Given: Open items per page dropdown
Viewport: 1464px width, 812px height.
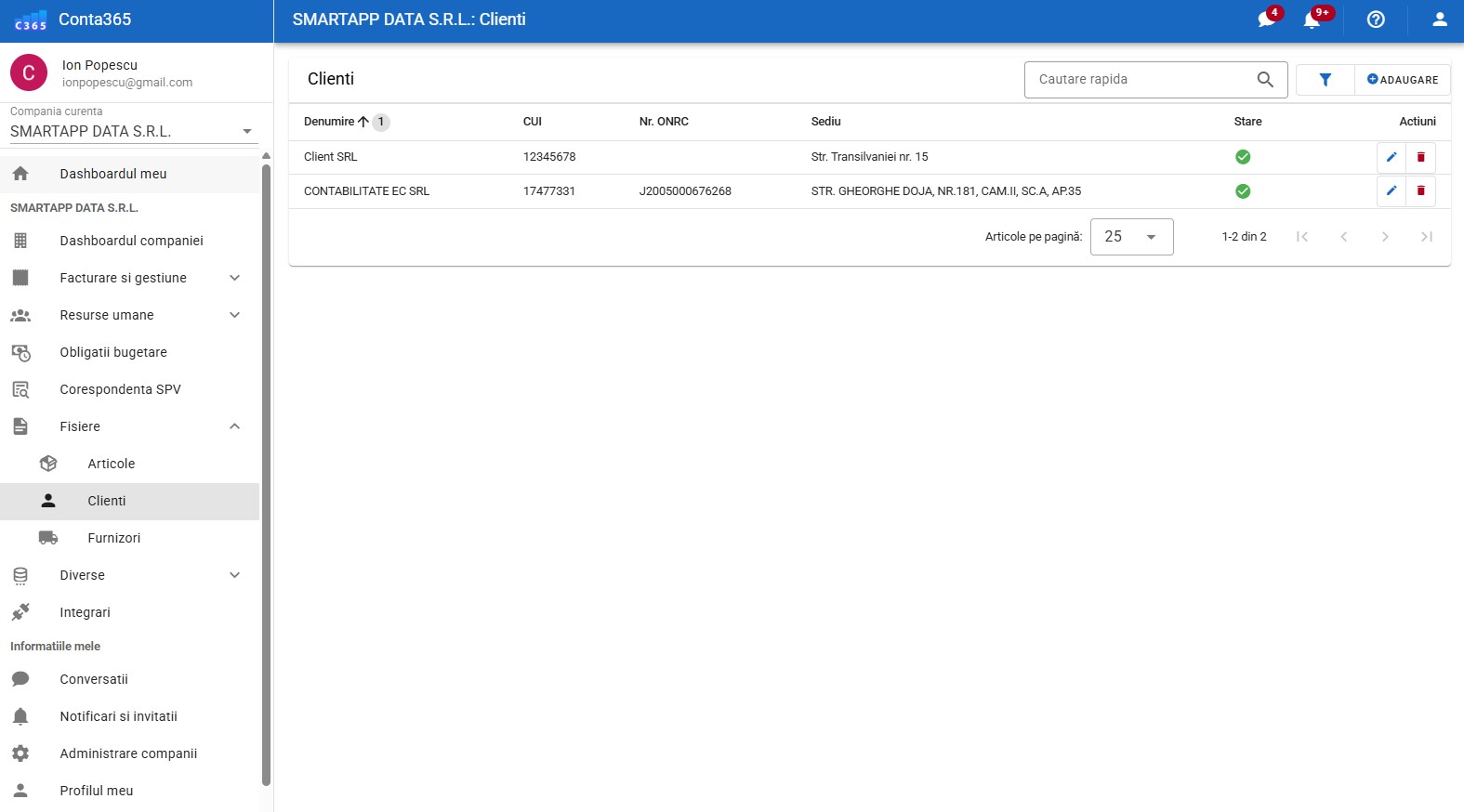Looking at the screenshot, I should [x=1130, y=237].
